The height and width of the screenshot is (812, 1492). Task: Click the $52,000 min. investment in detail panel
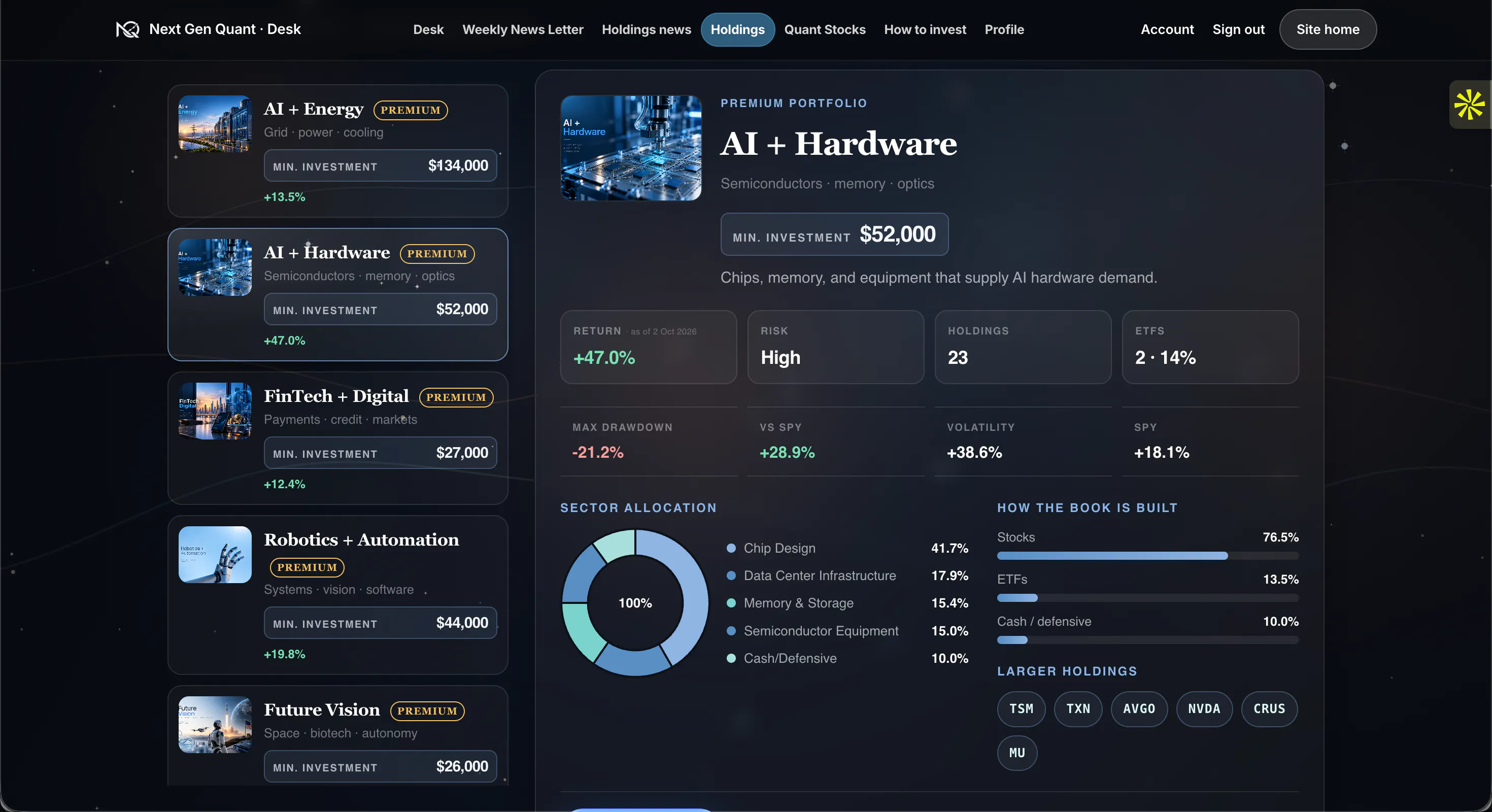tap(834, 234)
